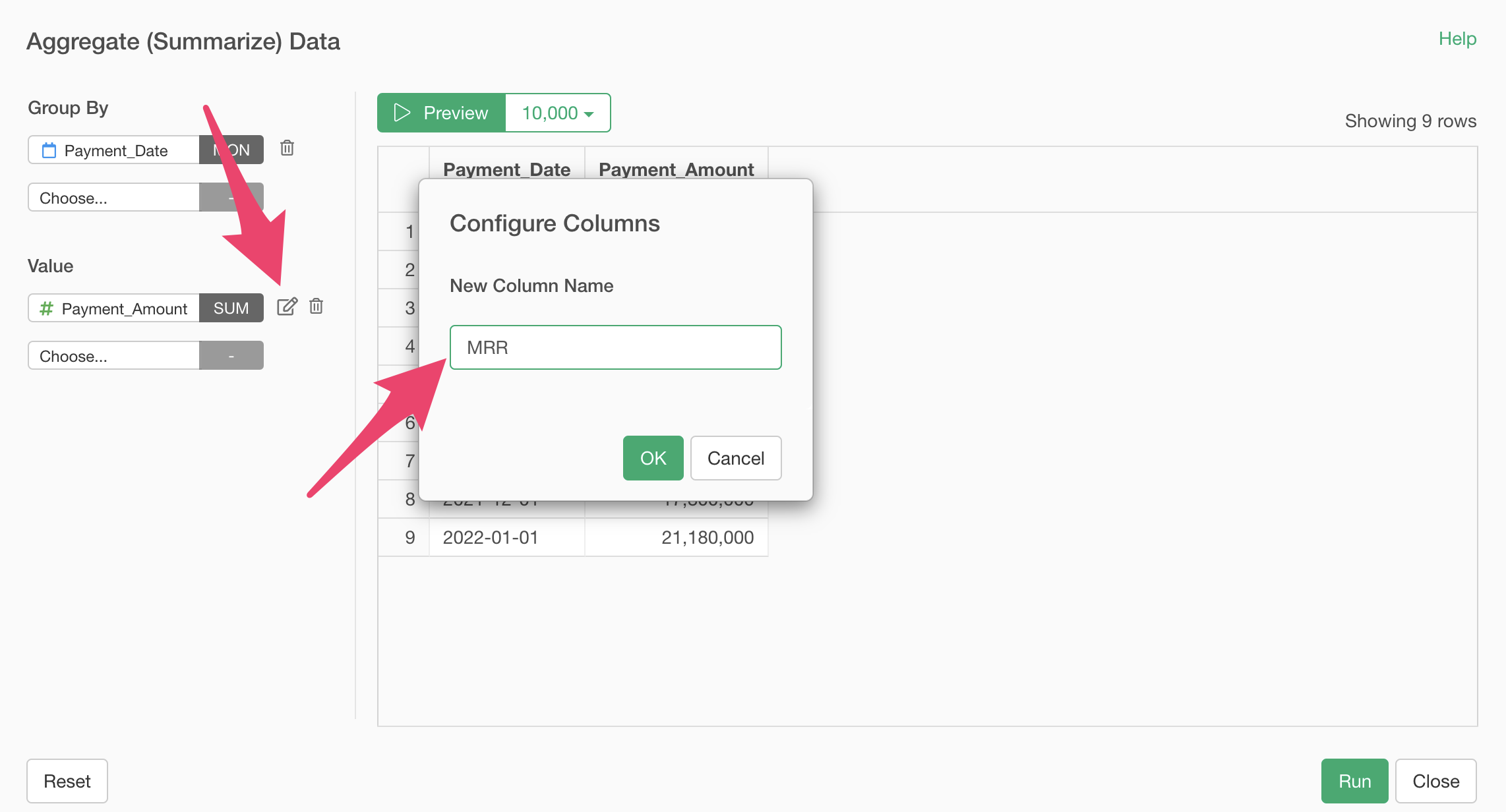1506x812 pixels.
Task: Open the Payment_Date column dropdown
Action: click(113, 150)
